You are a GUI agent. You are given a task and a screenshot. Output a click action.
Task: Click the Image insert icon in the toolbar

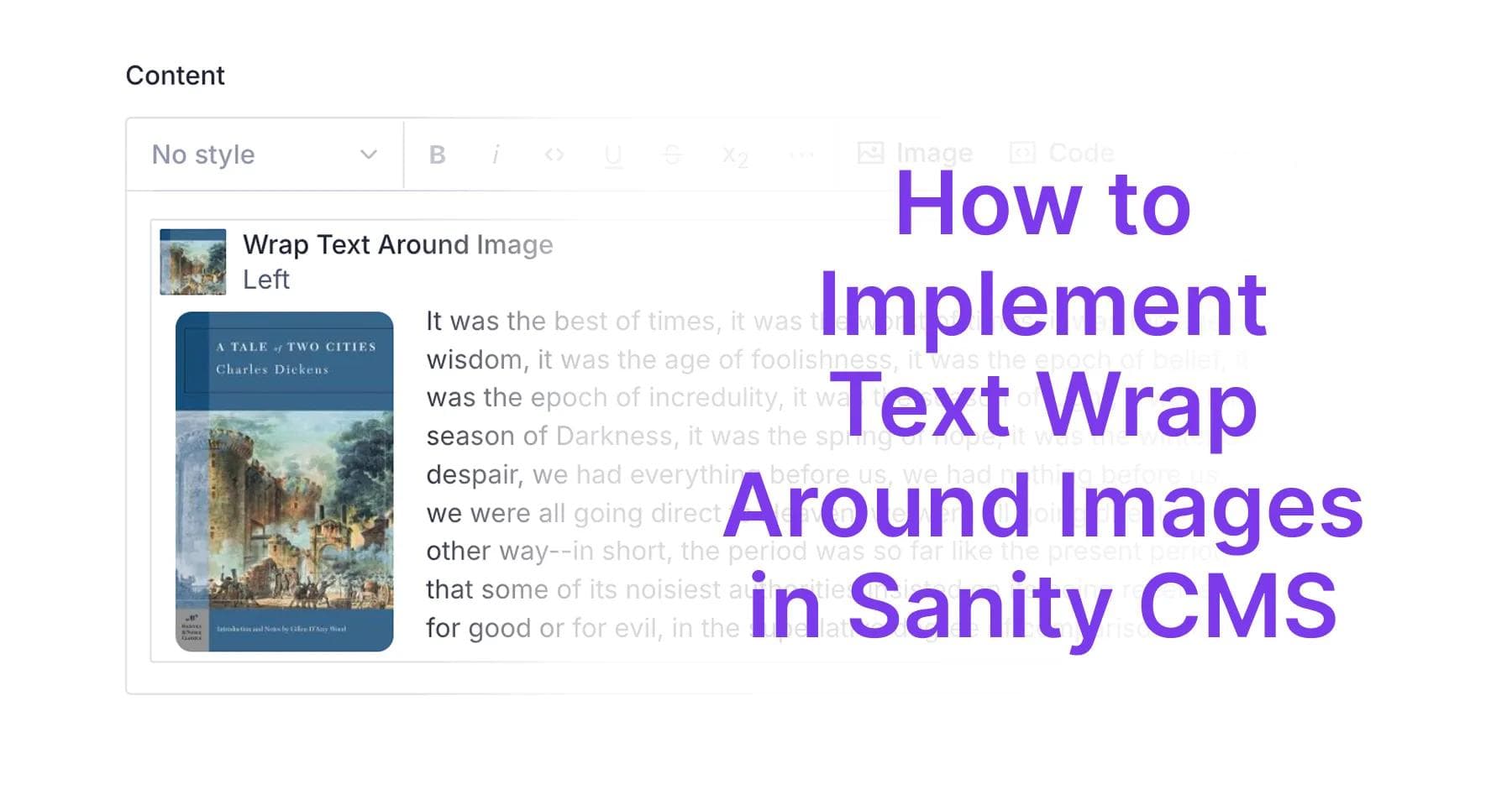point(872,153)
